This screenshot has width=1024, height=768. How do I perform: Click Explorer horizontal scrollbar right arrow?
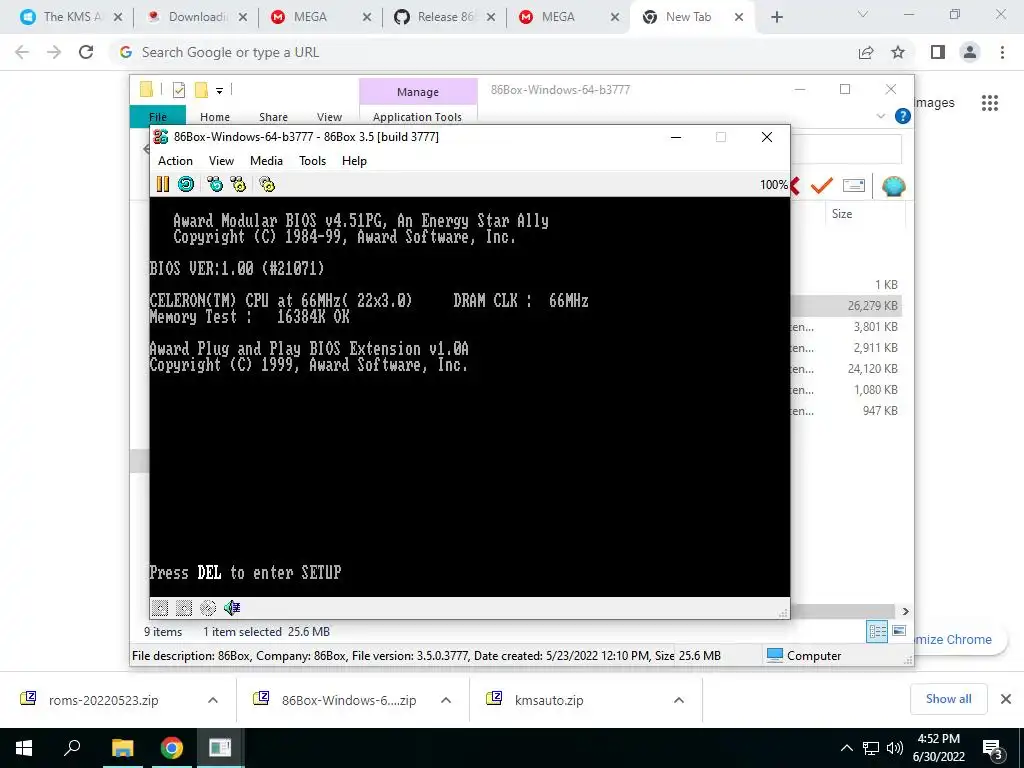pos(905,611)
